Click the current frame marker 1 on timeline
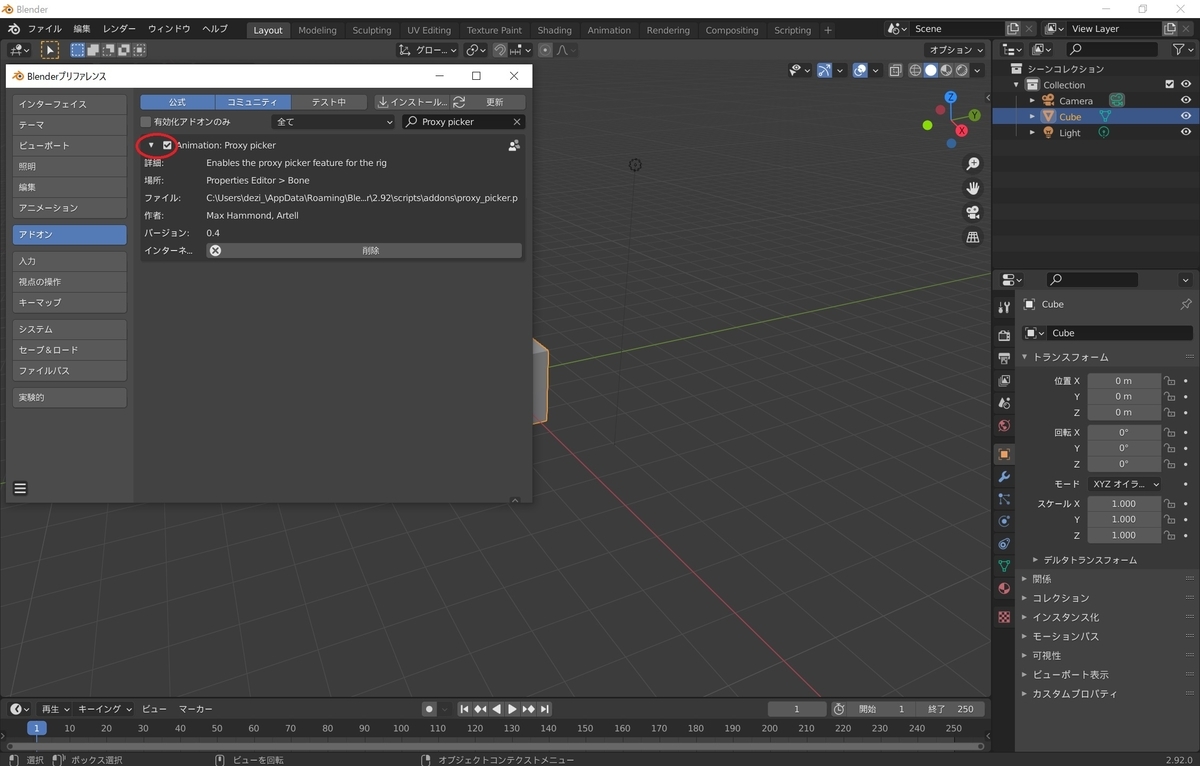 [x=37, y=728]
